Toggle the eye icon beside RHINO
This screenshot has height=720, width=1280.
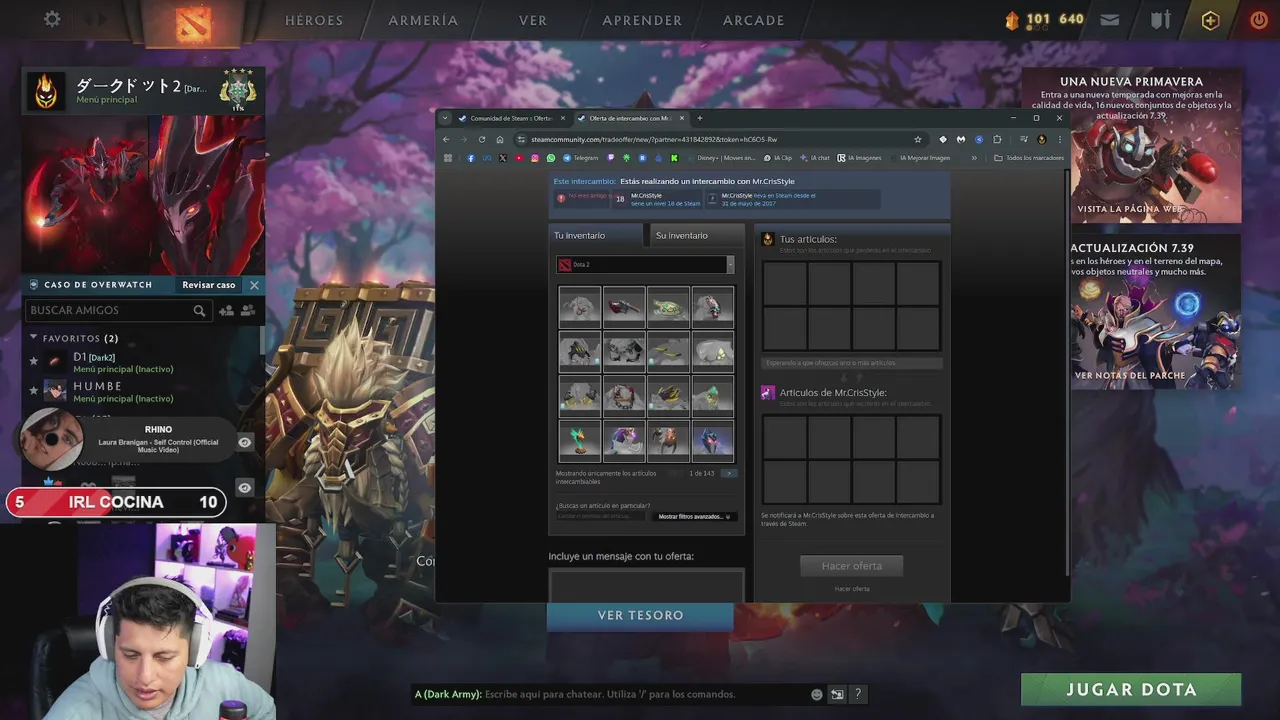pos(245,442)
